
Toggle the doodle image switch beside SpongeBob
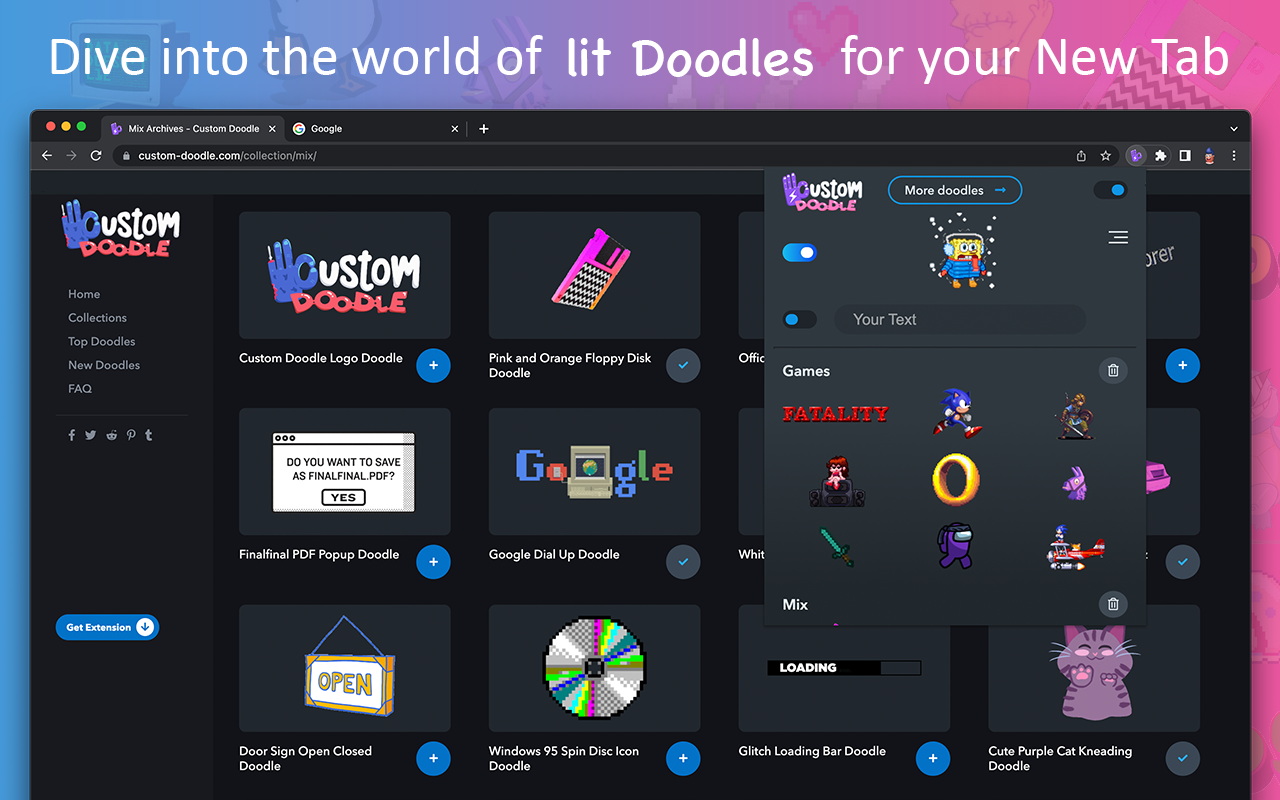[x=799, y=252]
